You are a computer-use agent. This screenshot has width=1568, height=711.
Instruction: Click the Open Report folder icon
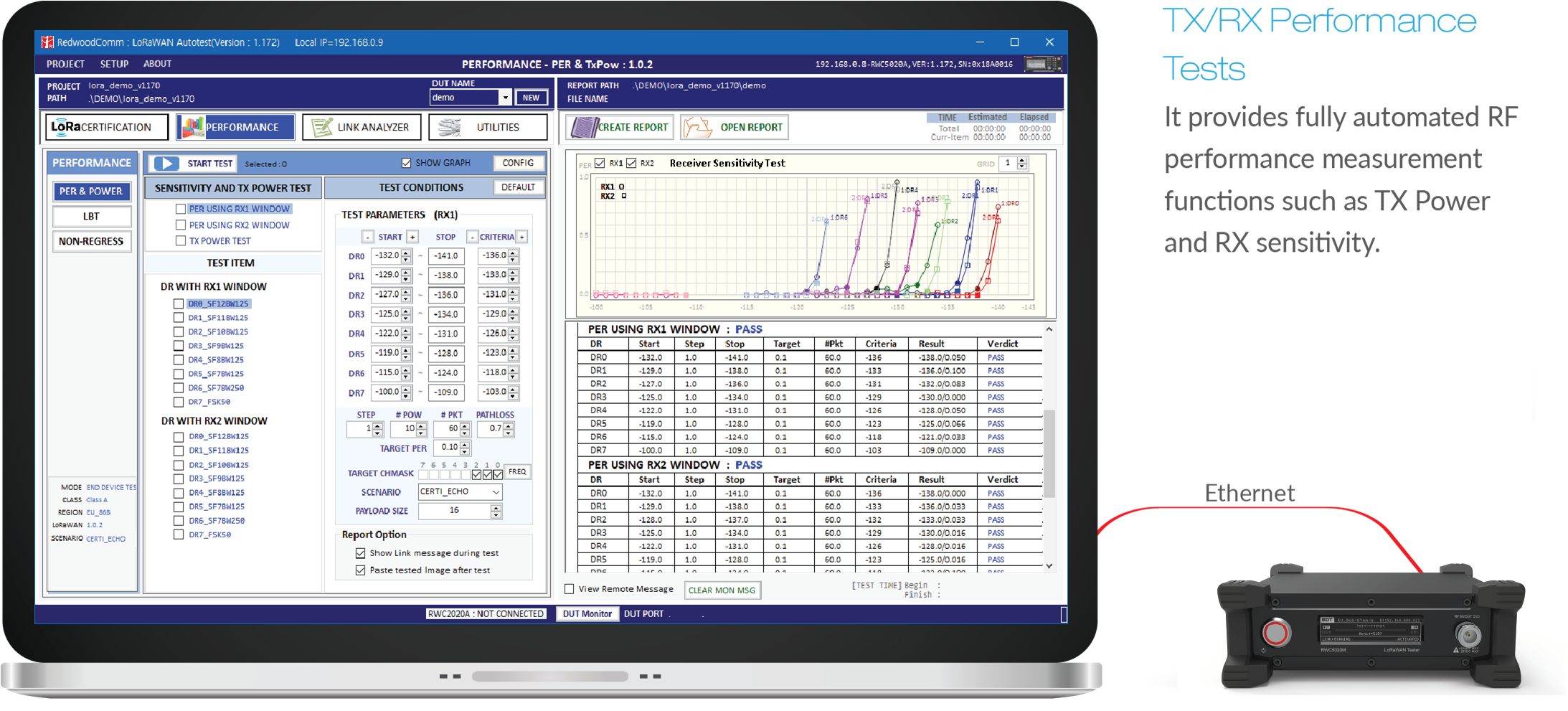click(x=696, y=127)
